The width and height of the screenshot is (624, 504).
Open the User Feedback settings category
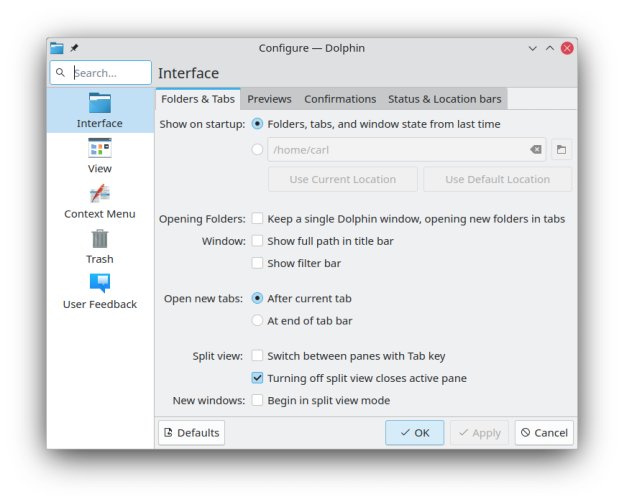pyautogui.click(x=100, y=291)
